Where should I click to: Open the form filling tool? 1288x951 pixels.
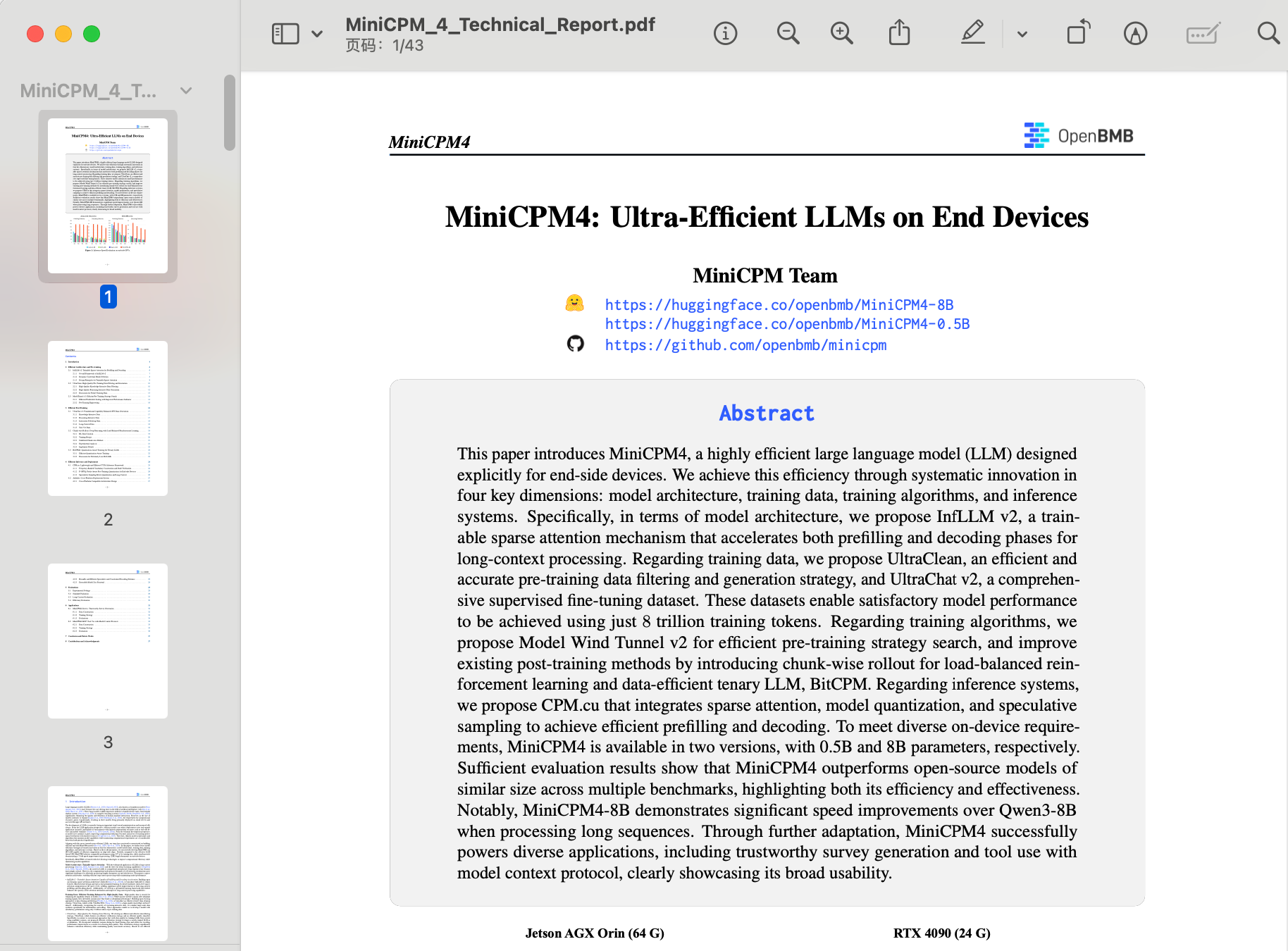1203,34
